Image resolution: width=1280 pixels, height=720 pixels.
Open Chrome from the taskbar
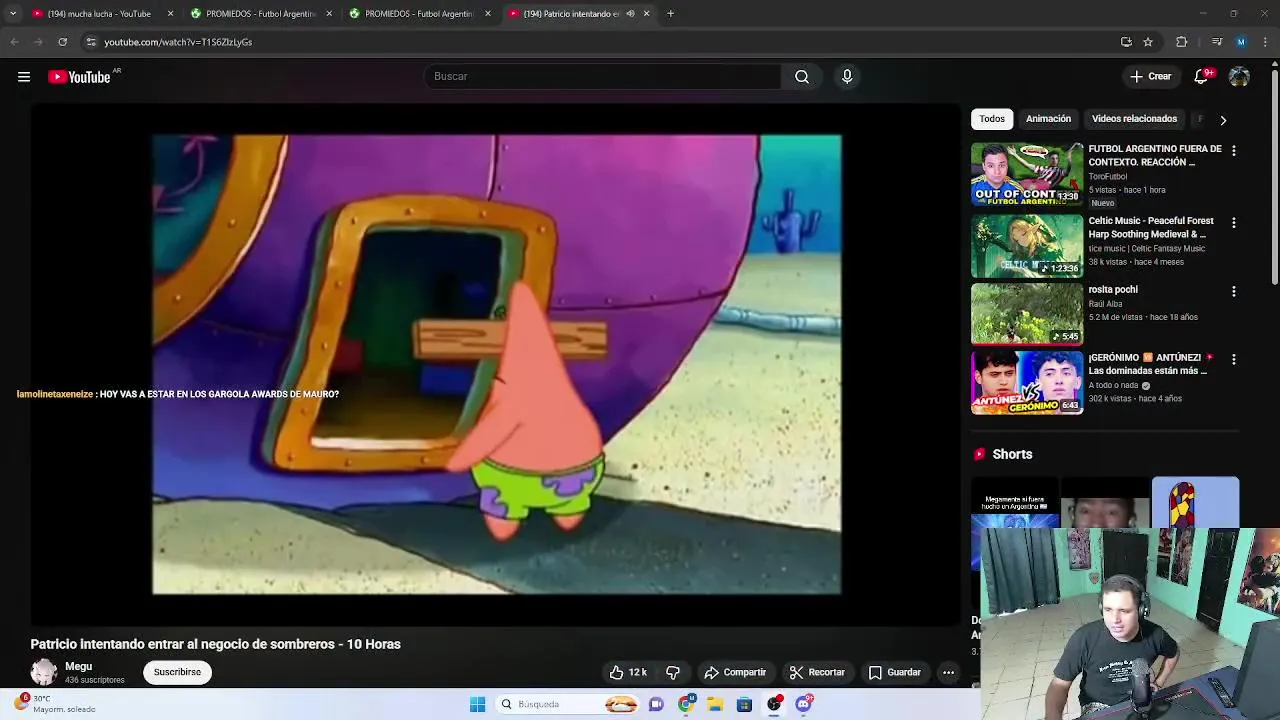686,704
